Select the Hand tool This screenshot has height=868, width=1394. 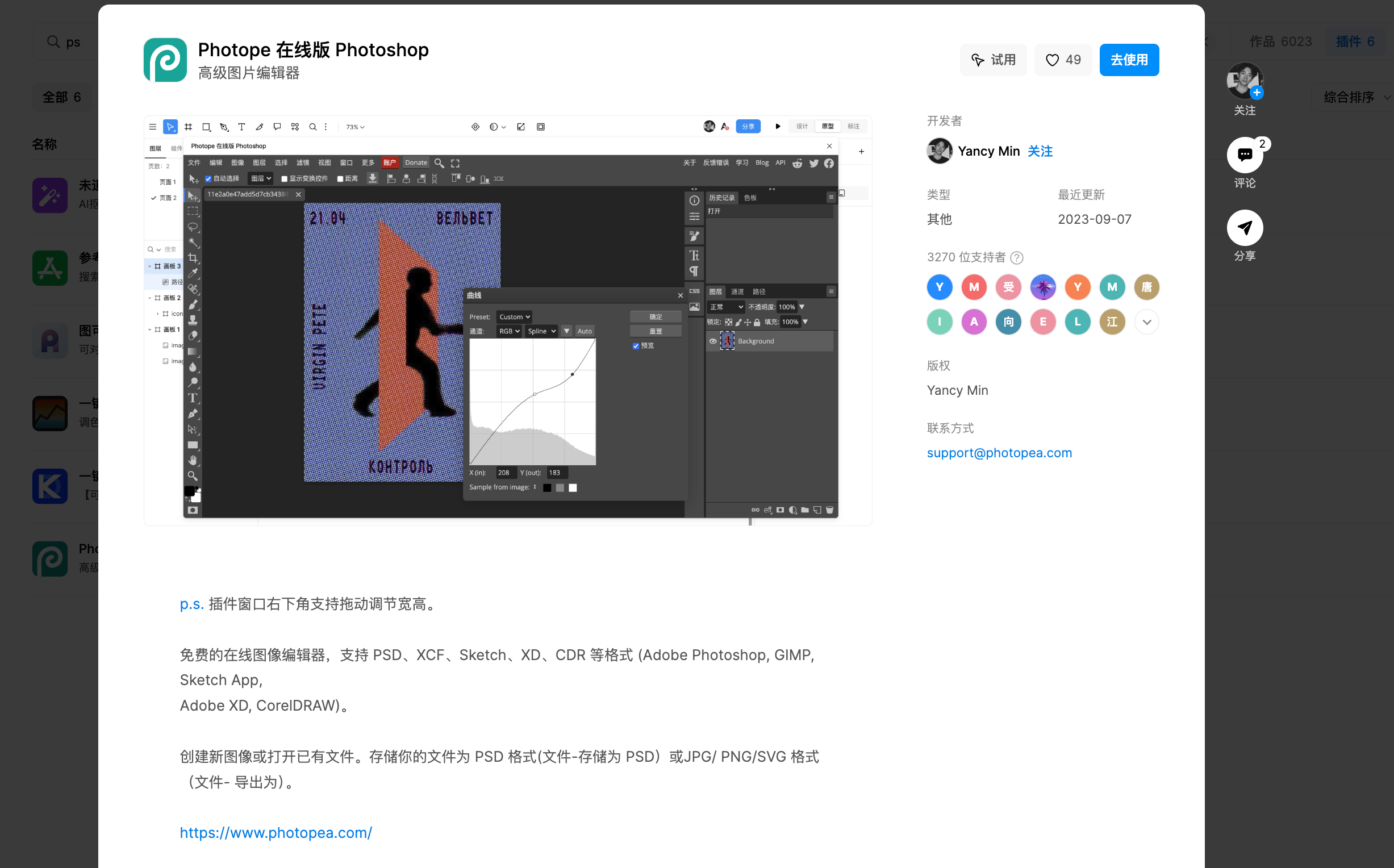pos(193,460)
